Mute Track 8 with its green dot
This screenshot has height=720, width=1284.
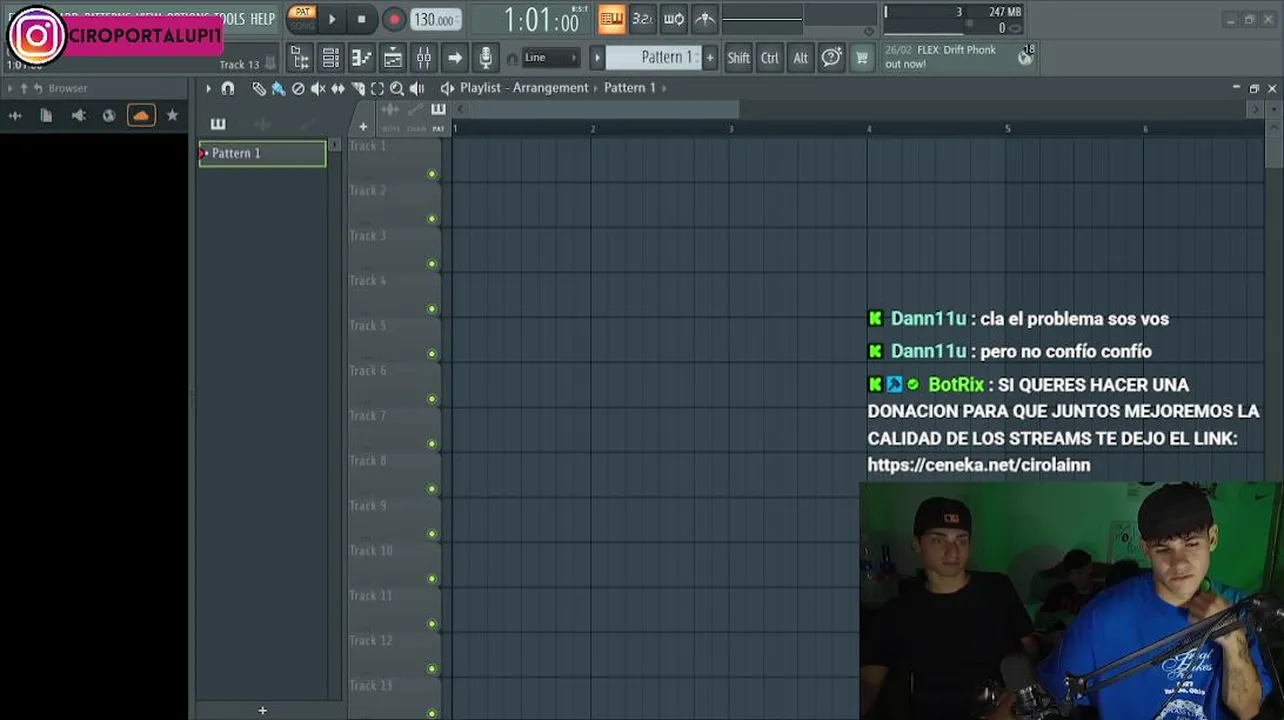[432, 489]
